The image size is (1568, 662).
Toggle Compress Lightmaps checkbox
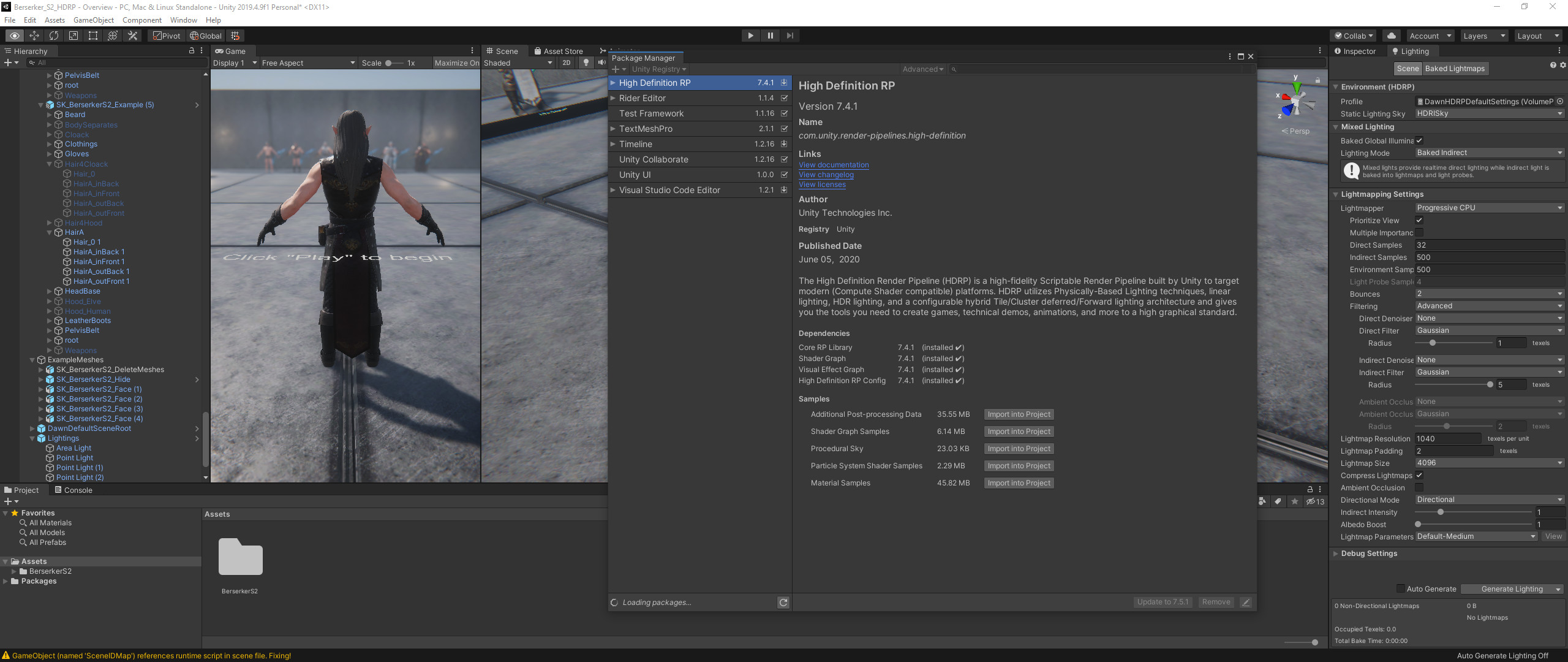coord(1419,475)
